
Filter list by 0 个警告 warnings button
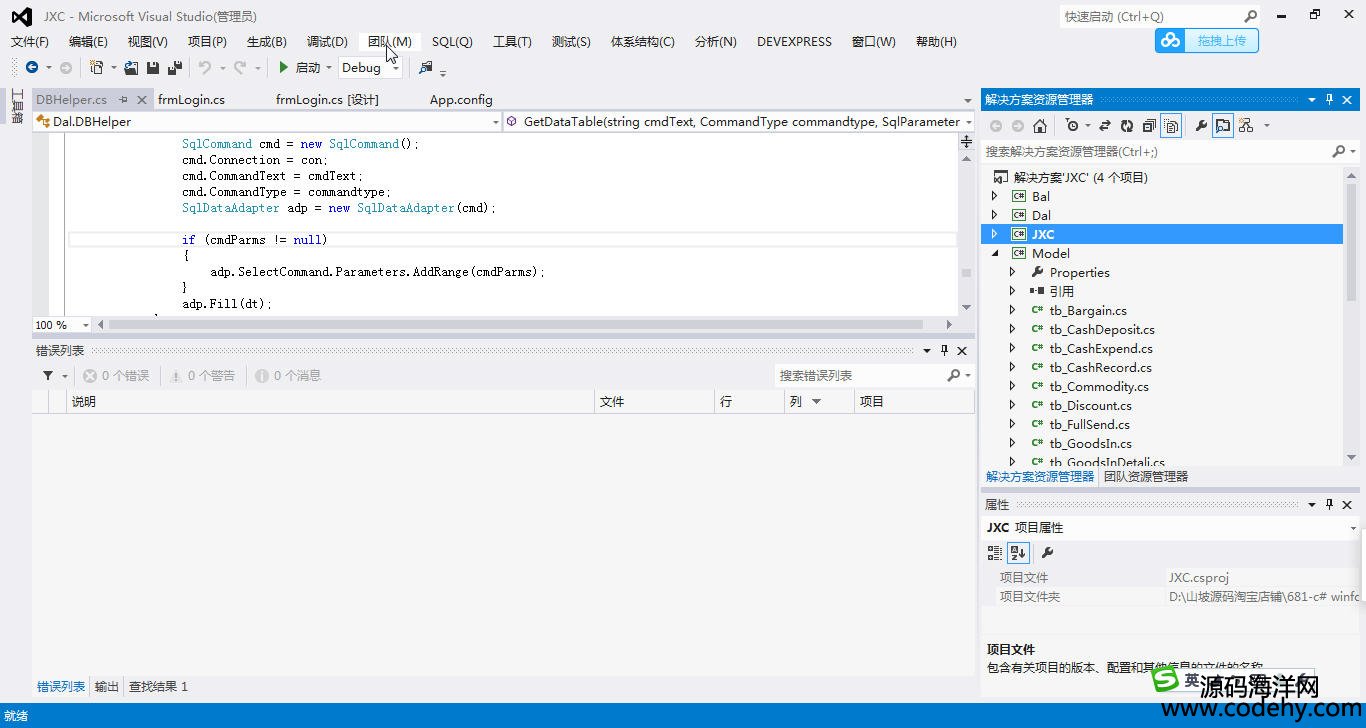[x=203, y=376]
